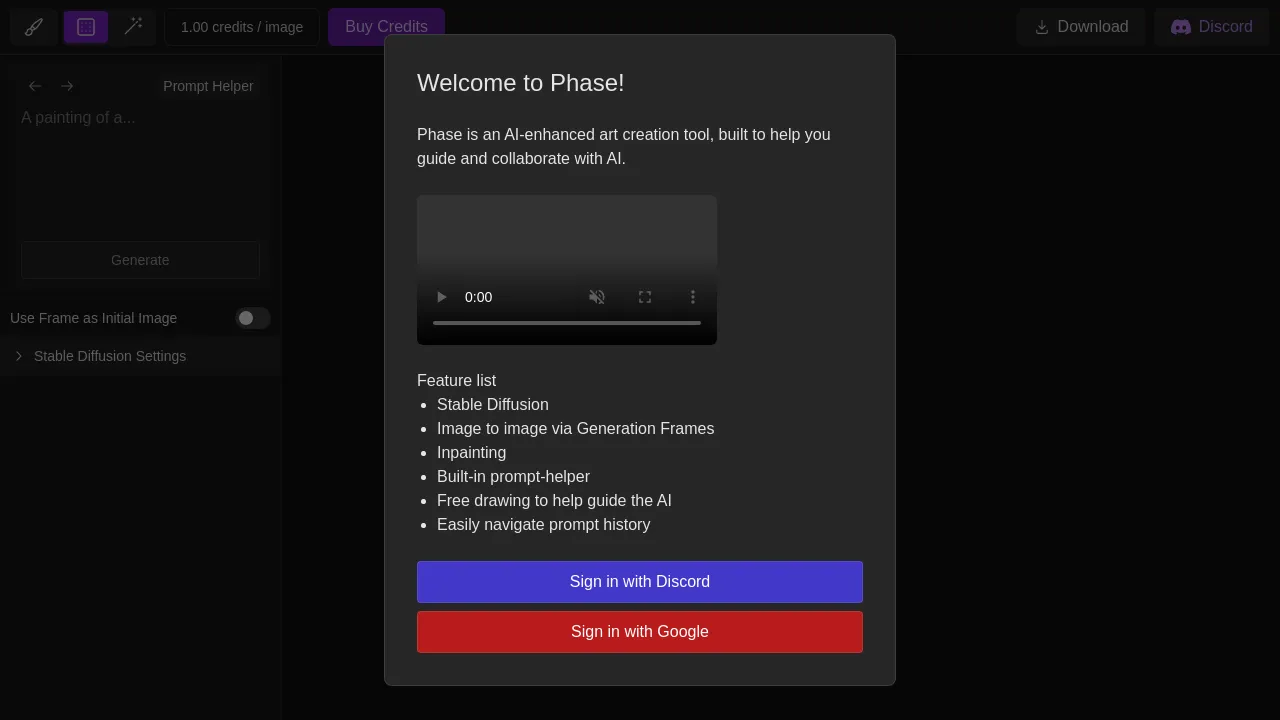Check the credits per image indicator
This screenshot has height=720, width=1280.
tap(242, 27)
